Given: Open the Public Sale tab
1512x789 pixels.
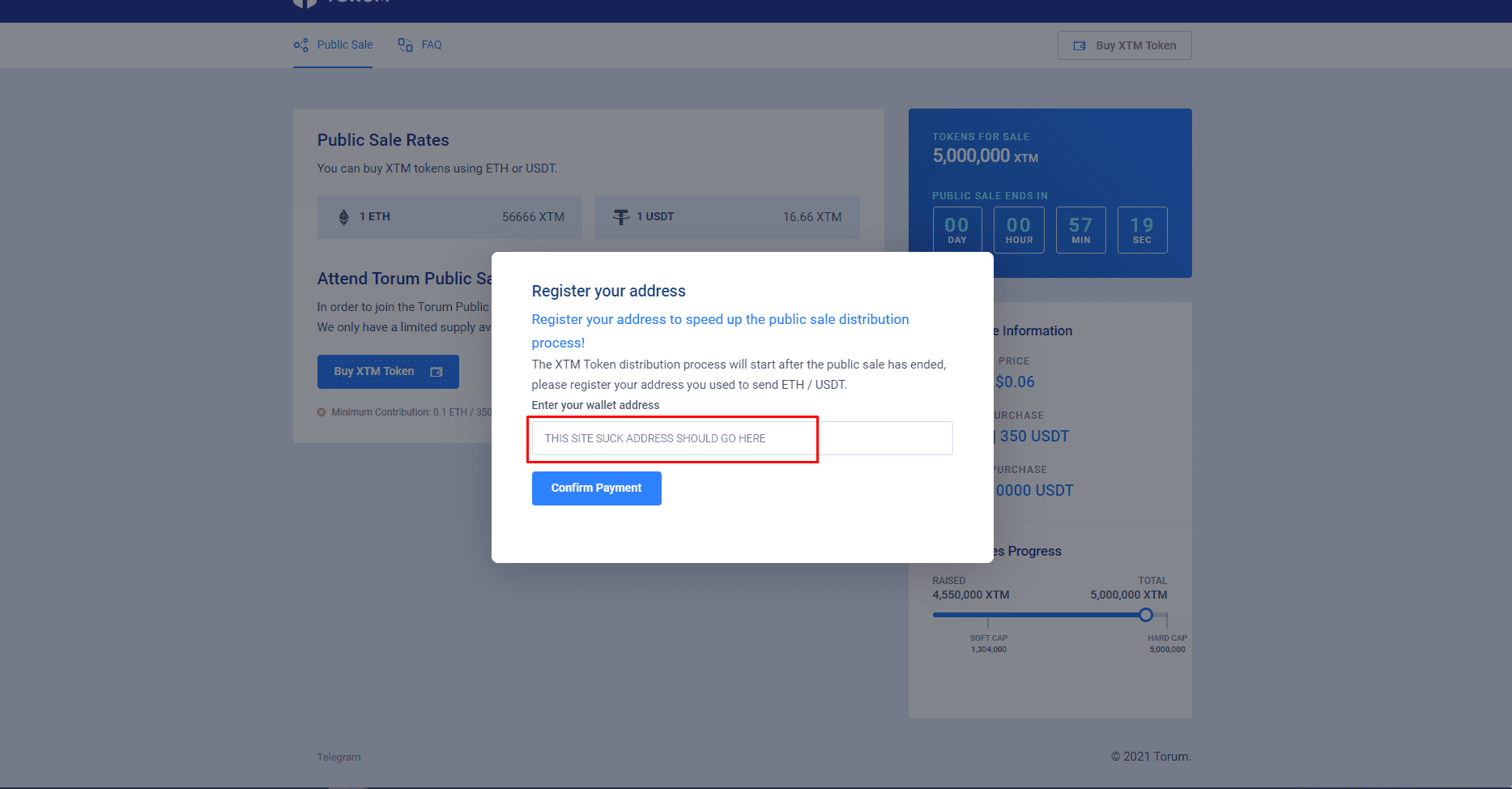Looking at the screenshot, I should point(333,45).
